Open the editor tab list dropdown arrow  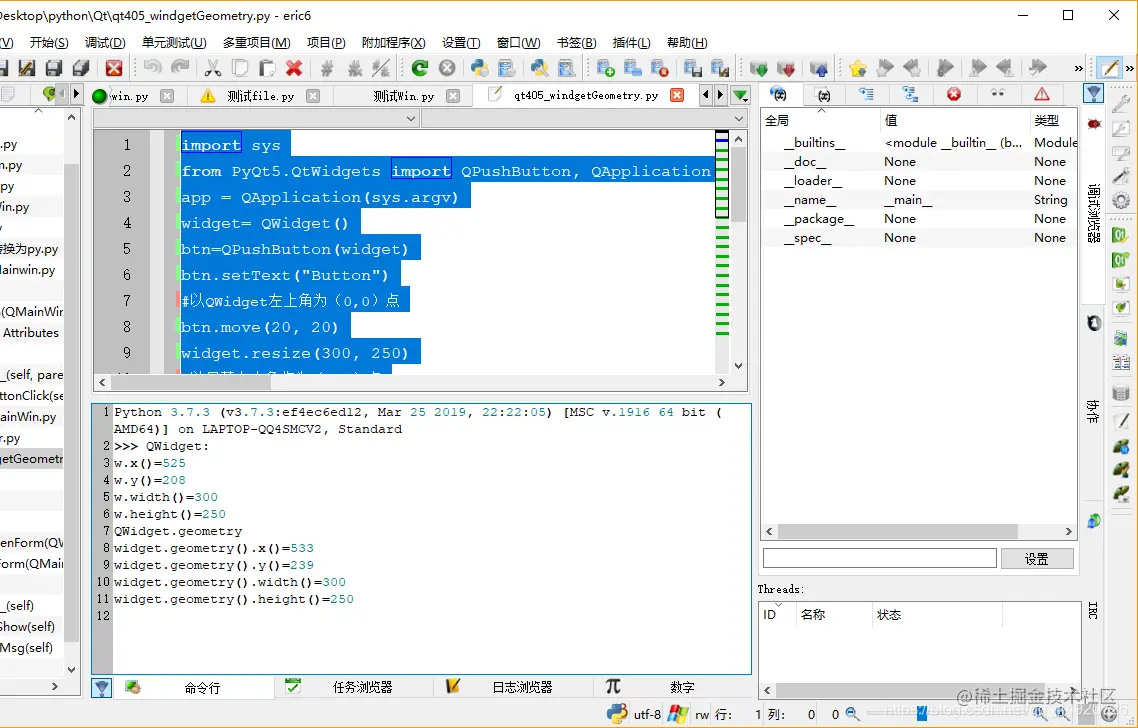tap(740, 95)
